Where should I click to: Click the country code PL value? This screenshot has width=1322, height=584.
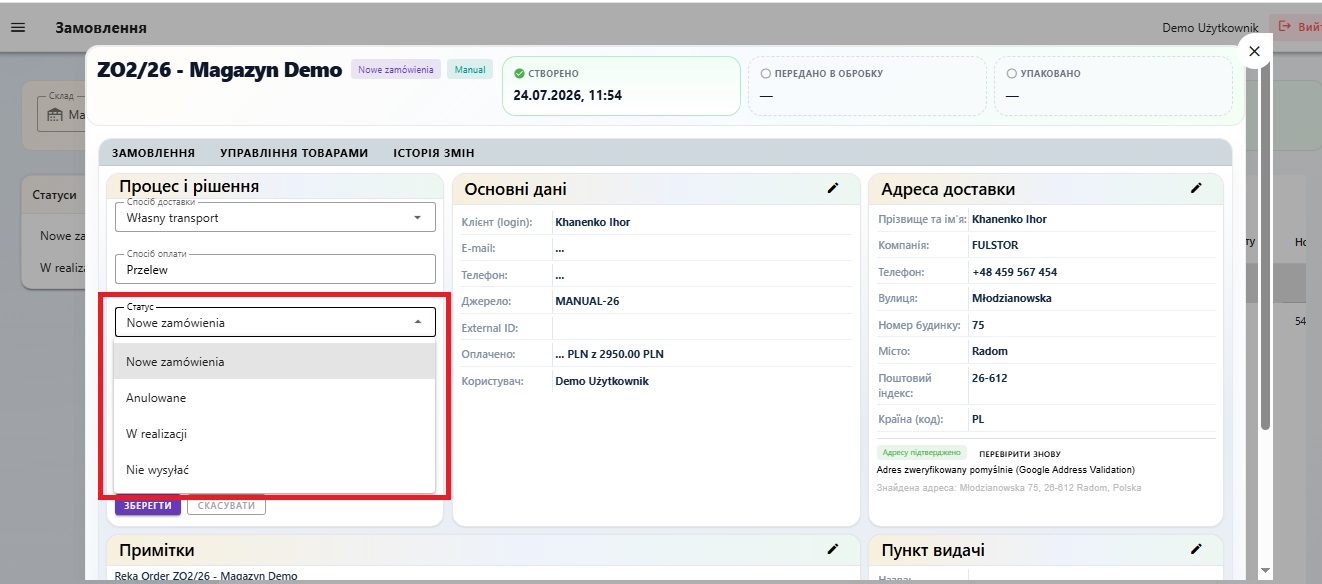point(978,419)
